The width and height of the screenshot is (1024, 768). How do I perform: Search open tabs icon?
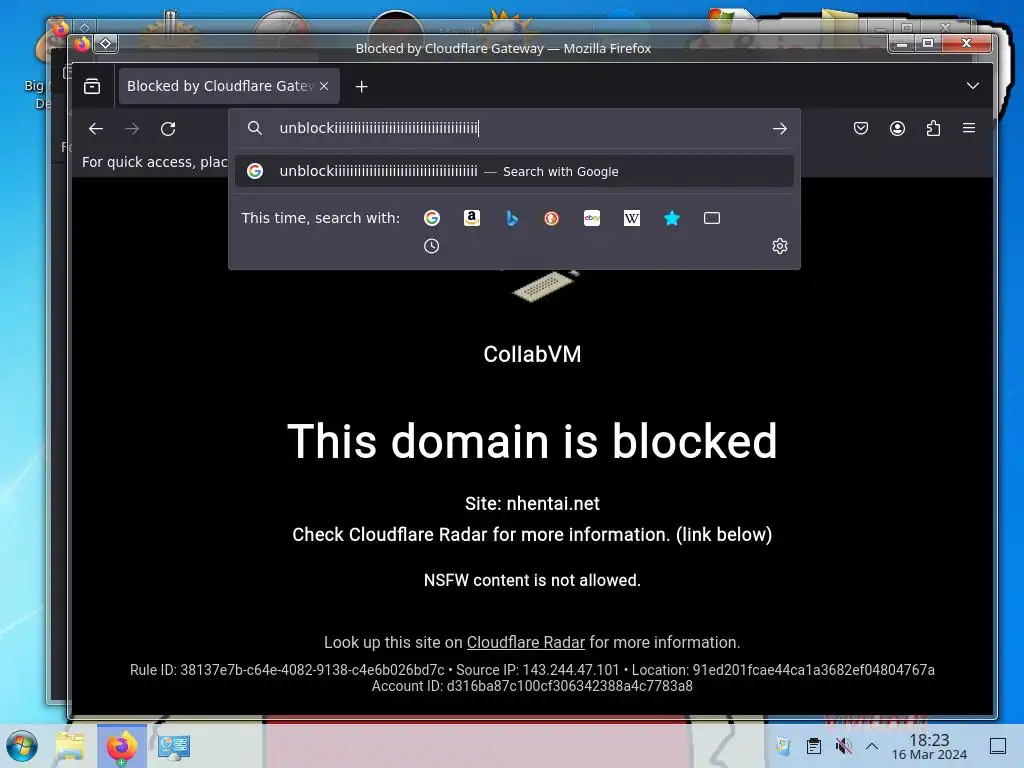click(712, 218)
